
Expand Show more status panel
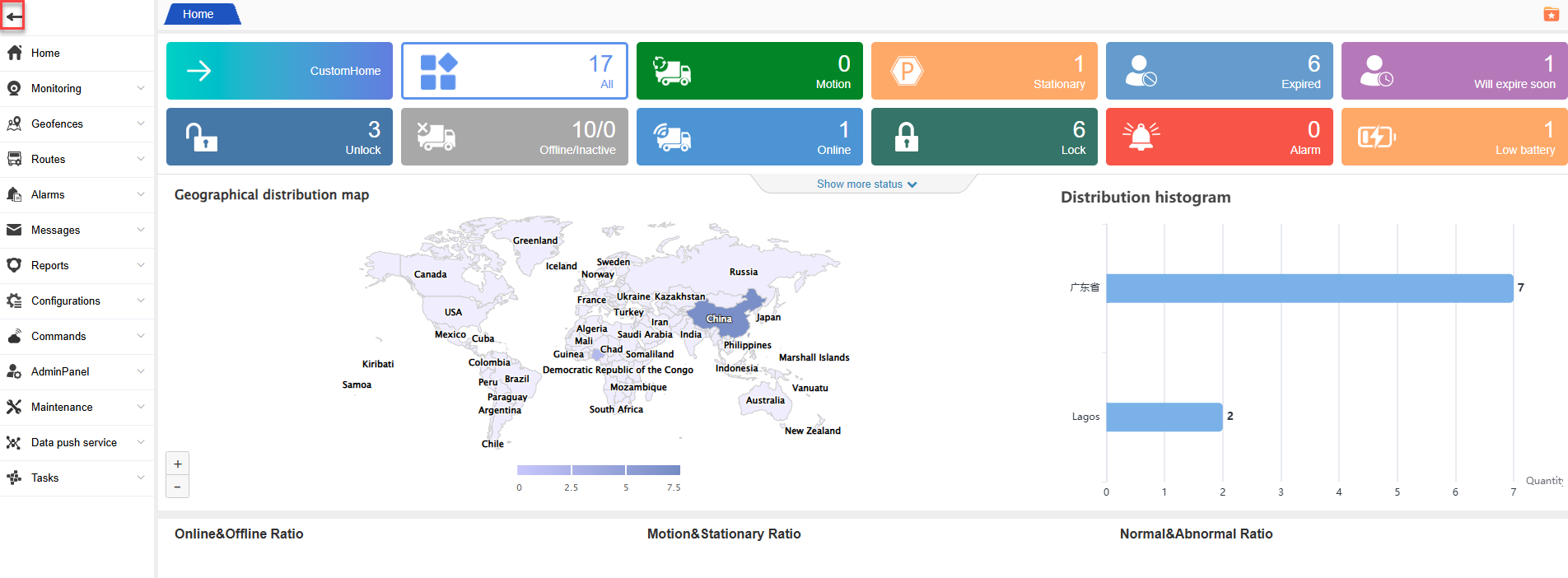[x=866, y=184]
